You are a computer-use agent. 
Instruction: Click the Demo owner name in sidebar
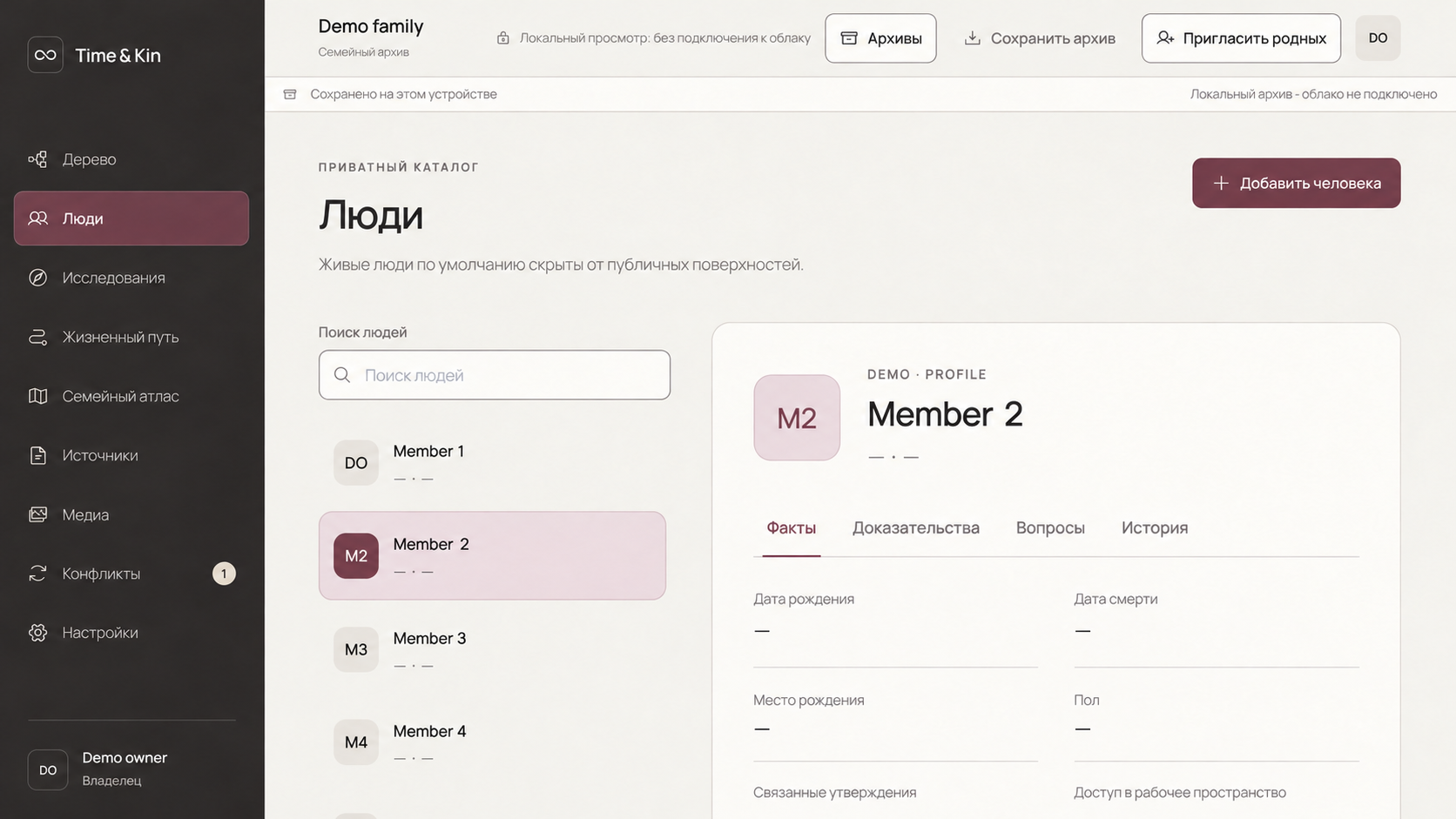125,758
